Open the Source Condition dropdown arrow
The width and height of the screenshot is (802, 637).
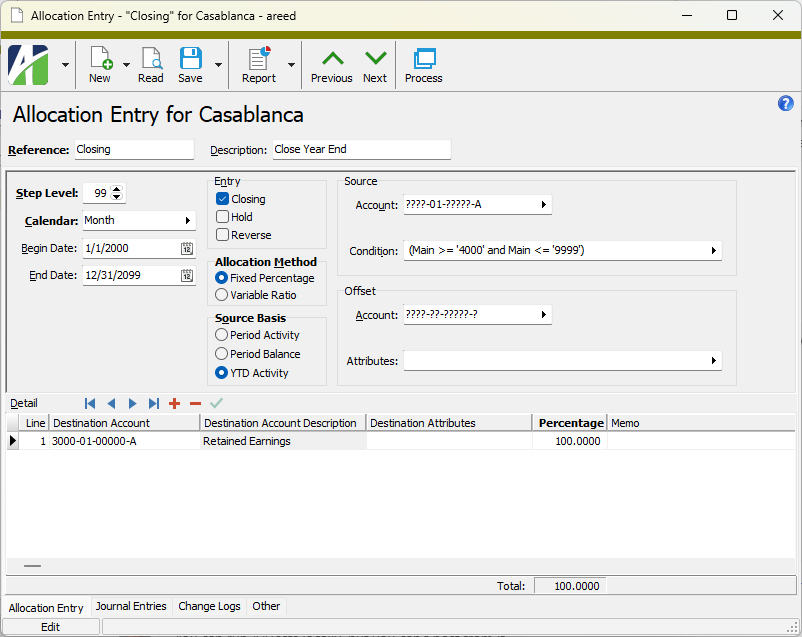point(714,251)
